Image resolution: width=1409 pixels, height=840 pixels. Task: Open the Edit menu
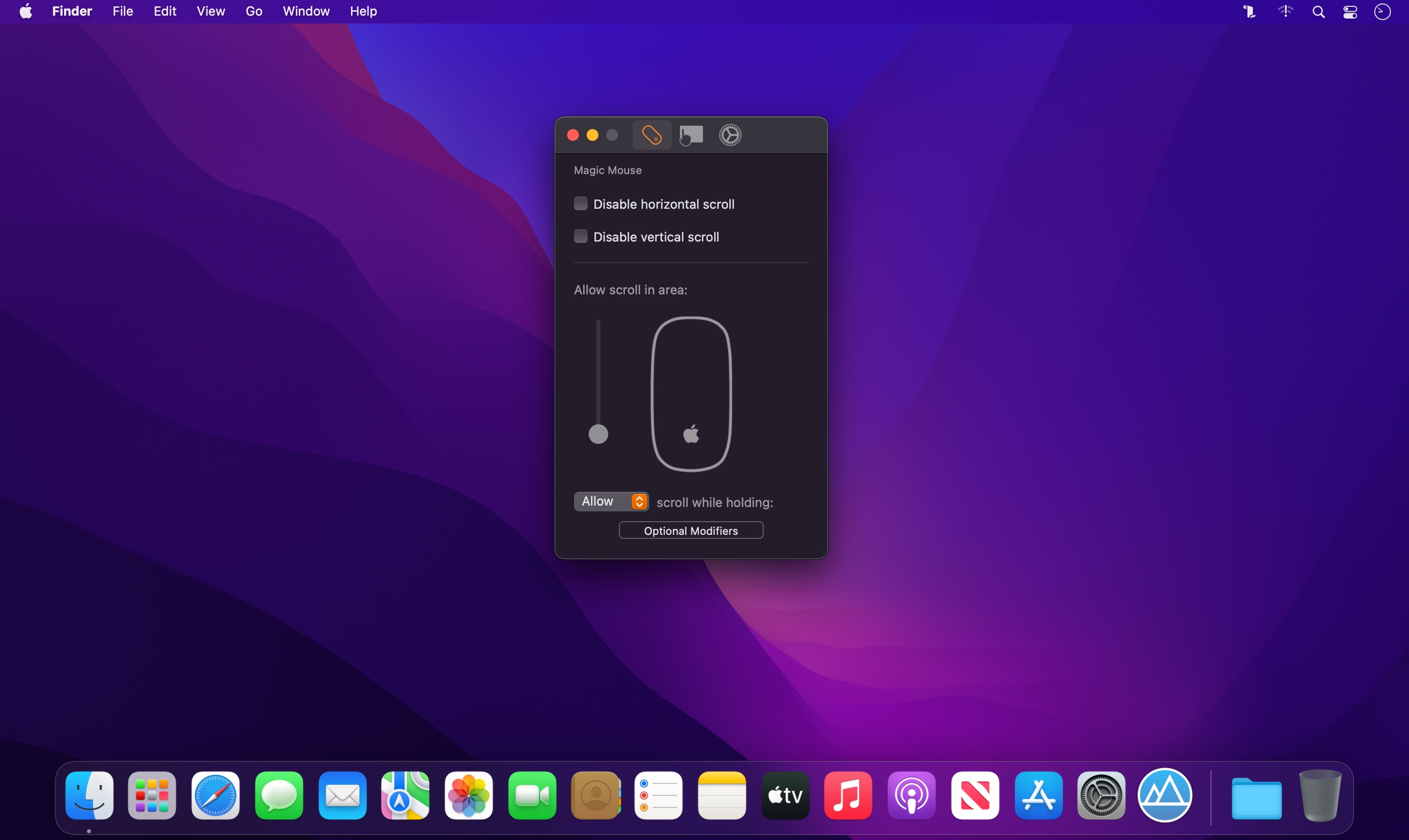(165, 11)
